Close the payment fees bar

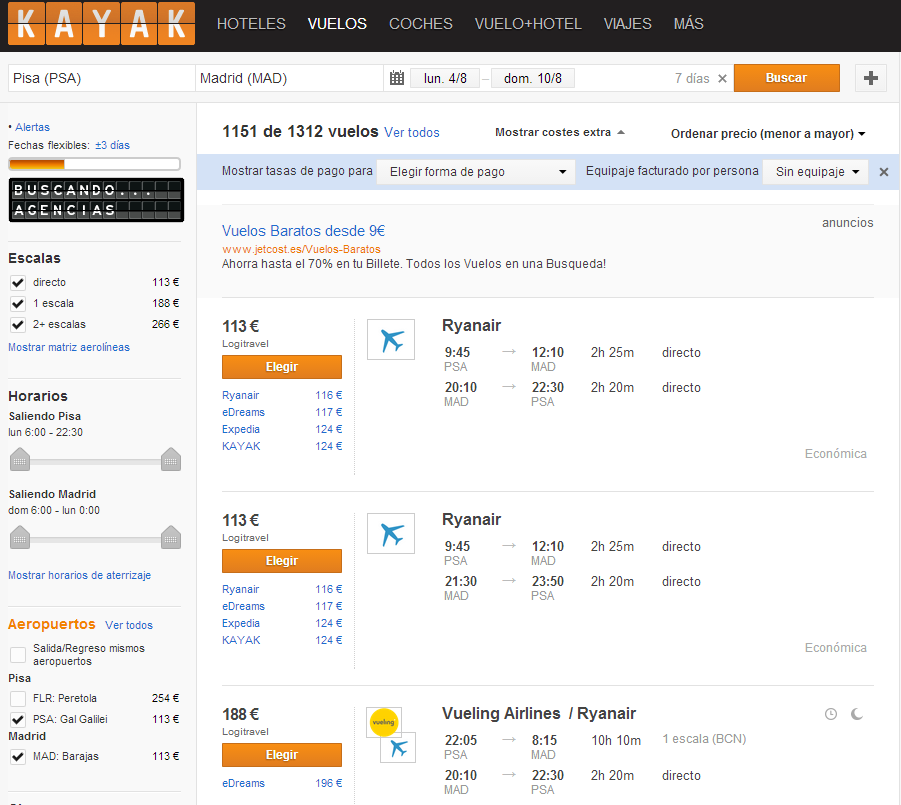coord(883,172)
